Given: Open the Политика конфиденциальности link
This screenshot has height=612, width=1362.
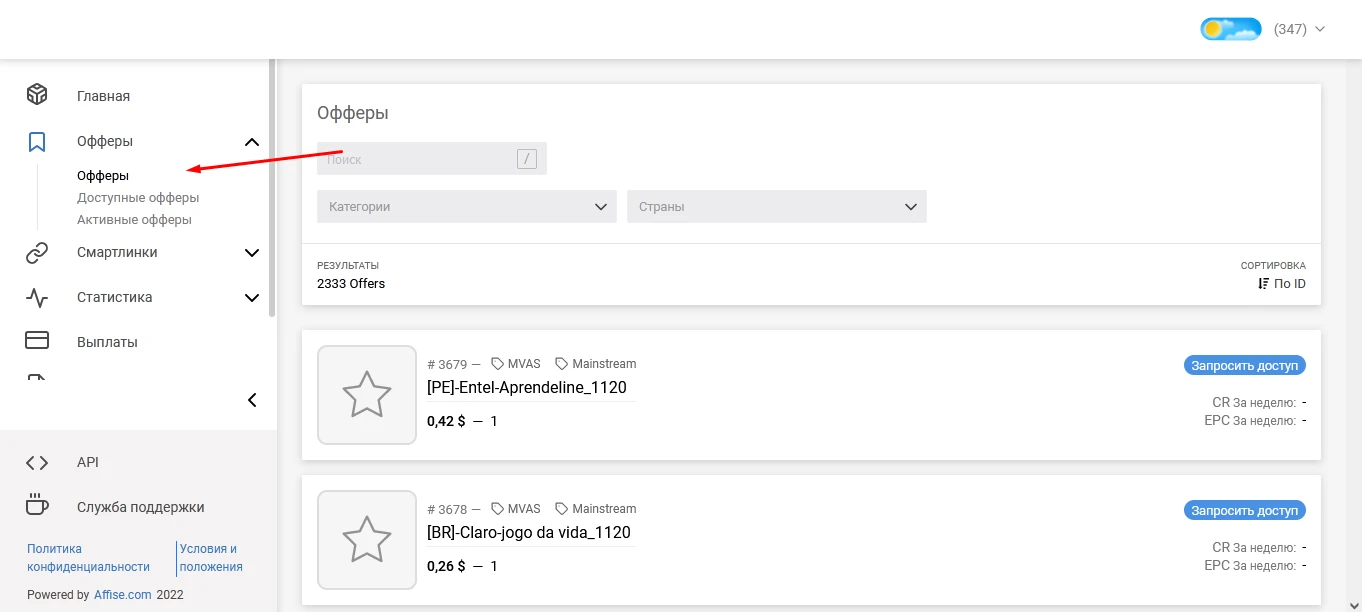Looking at the screenshot, I should click(x=88, y=558).
